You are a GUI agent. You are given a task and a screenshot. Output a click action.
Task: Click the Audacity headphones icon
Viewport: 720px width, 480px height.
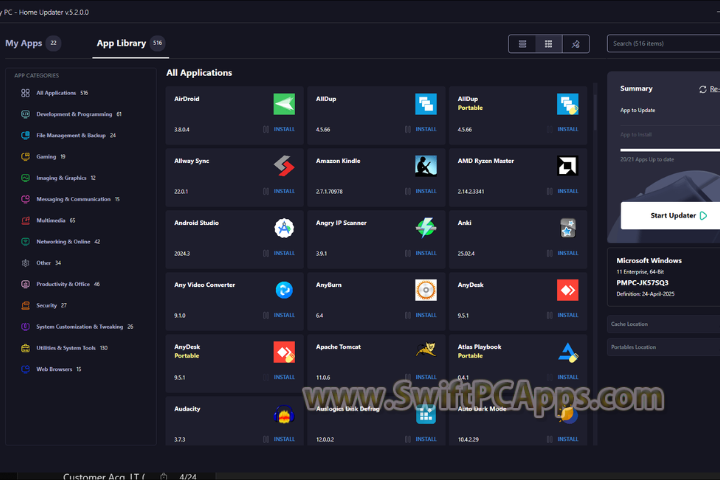284,414
